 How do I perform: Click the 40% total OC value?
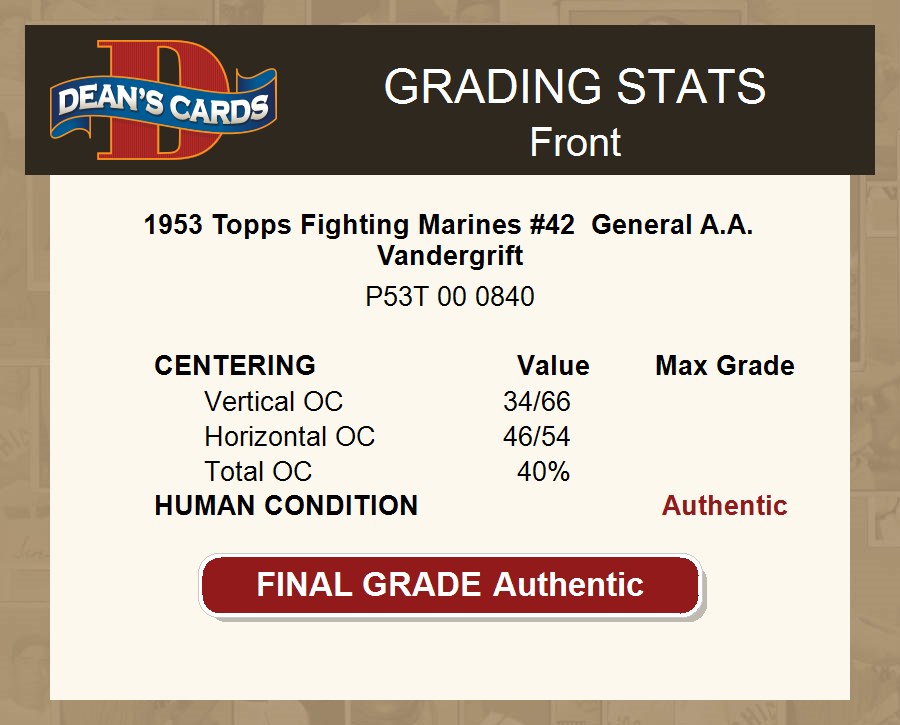pos(543,471)
